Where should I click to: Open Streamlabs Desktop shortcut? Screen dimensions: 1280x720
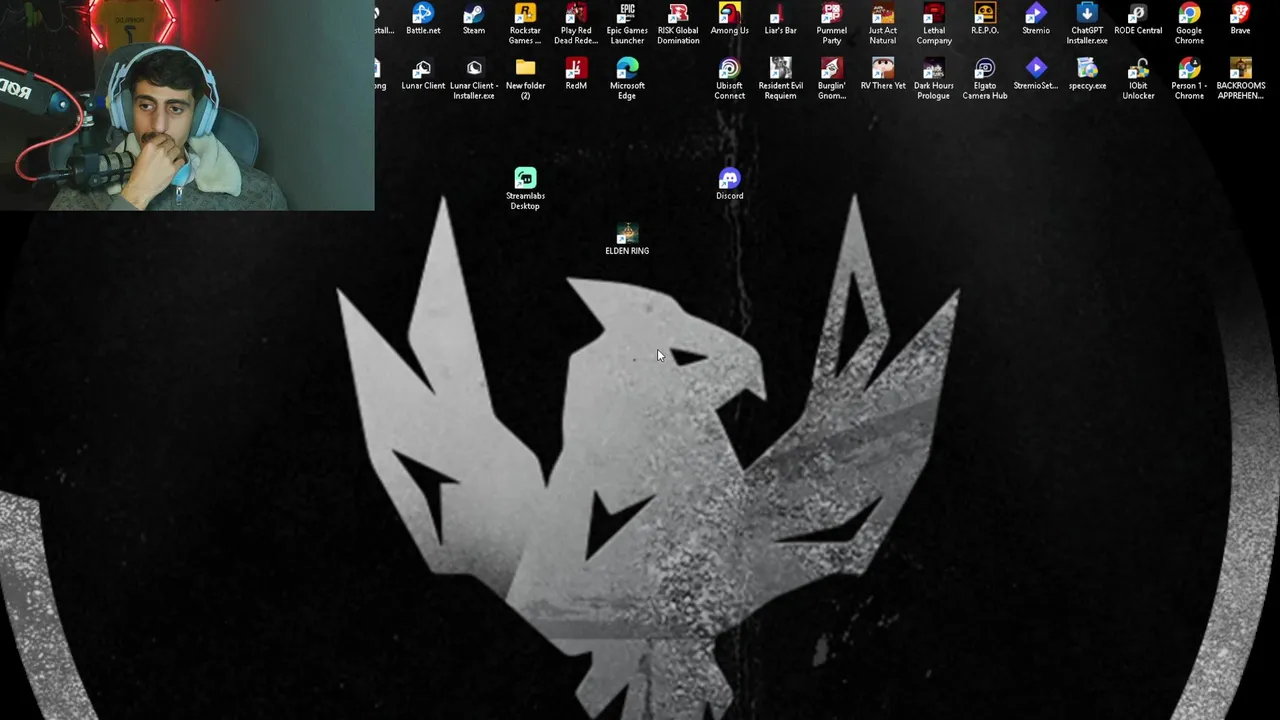coord(525,189)
